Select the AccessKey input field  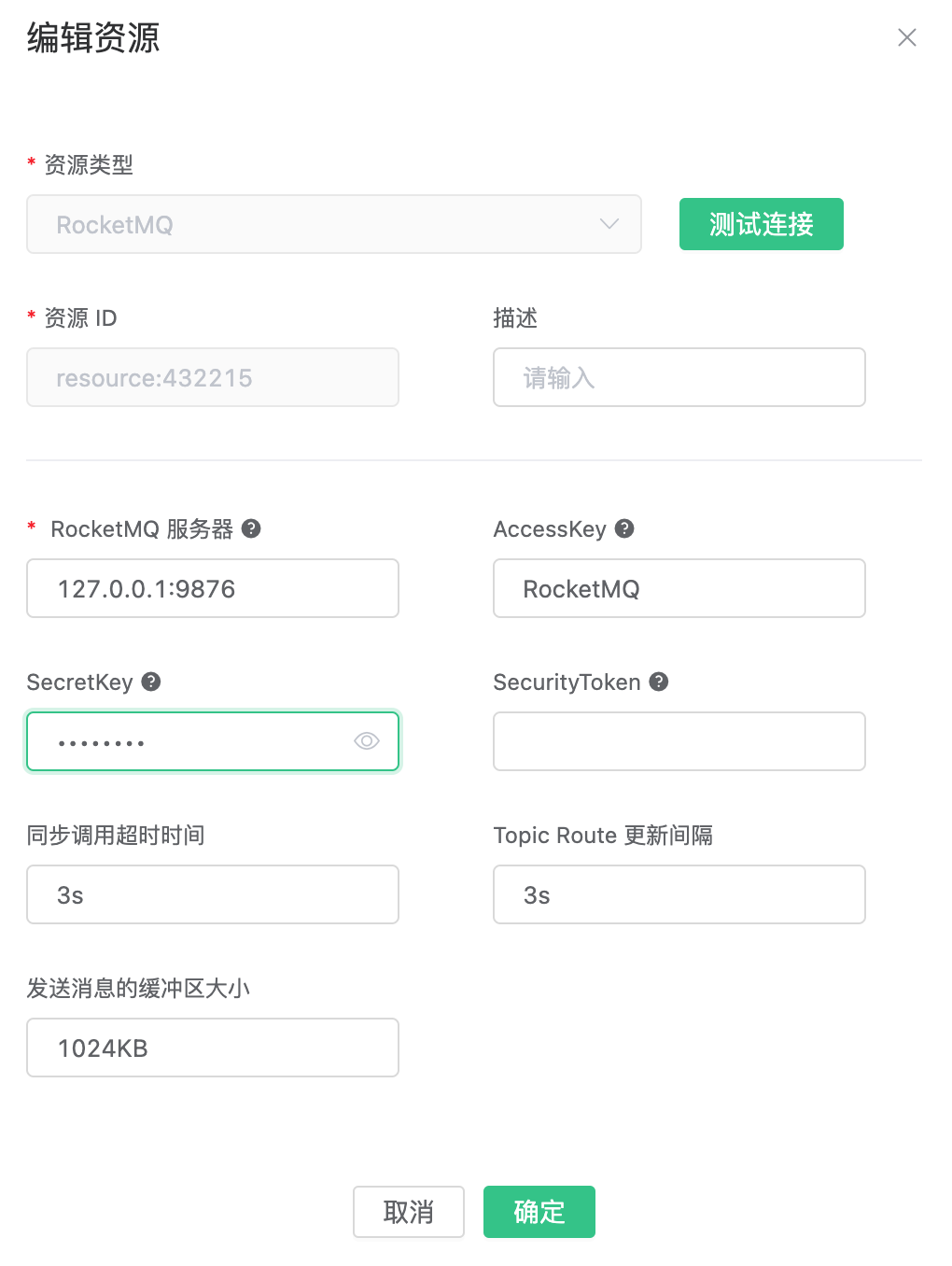[x=679, y=588]
